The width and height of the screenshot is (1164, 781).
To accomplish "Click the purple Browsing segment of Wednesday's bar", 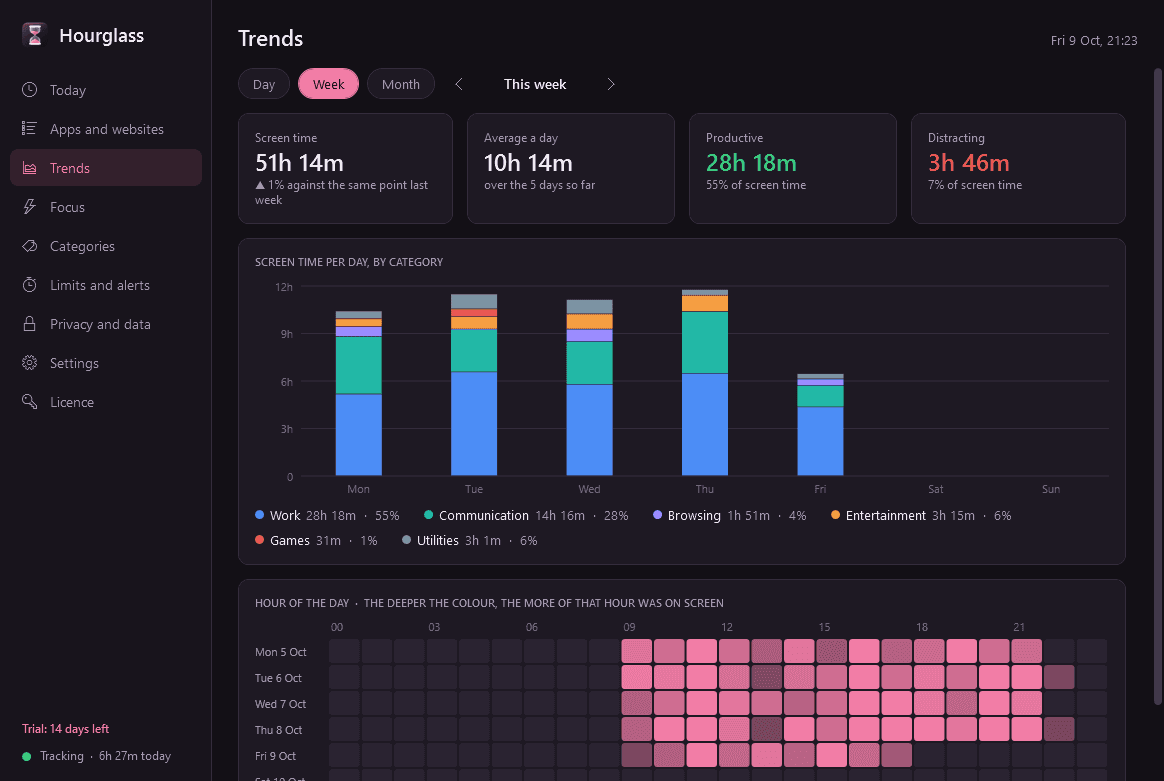I will point(589,336).
